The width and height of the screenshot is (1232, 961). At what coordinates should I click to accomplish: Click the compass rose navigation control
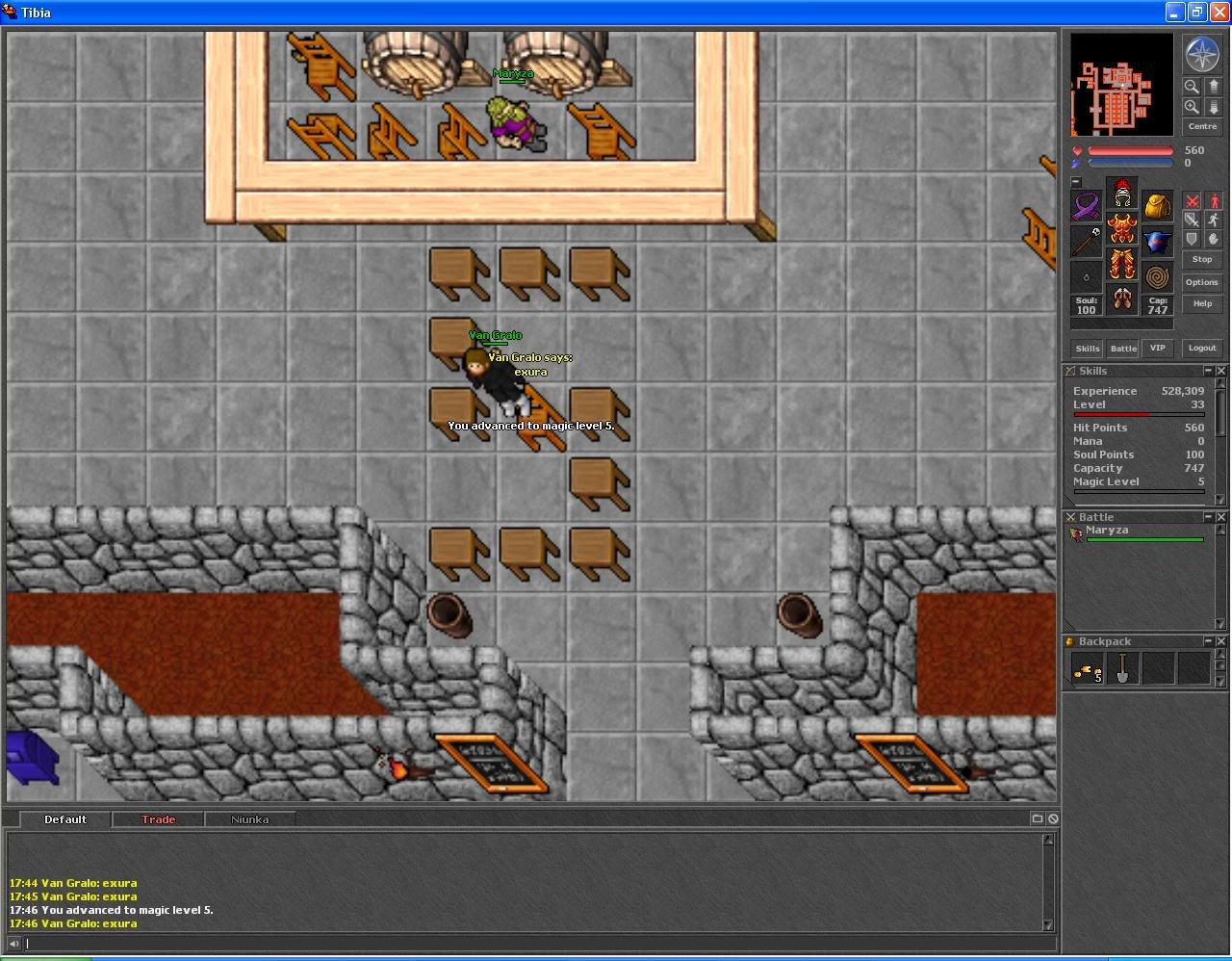pyautogui.click(x=1202, y=54)
